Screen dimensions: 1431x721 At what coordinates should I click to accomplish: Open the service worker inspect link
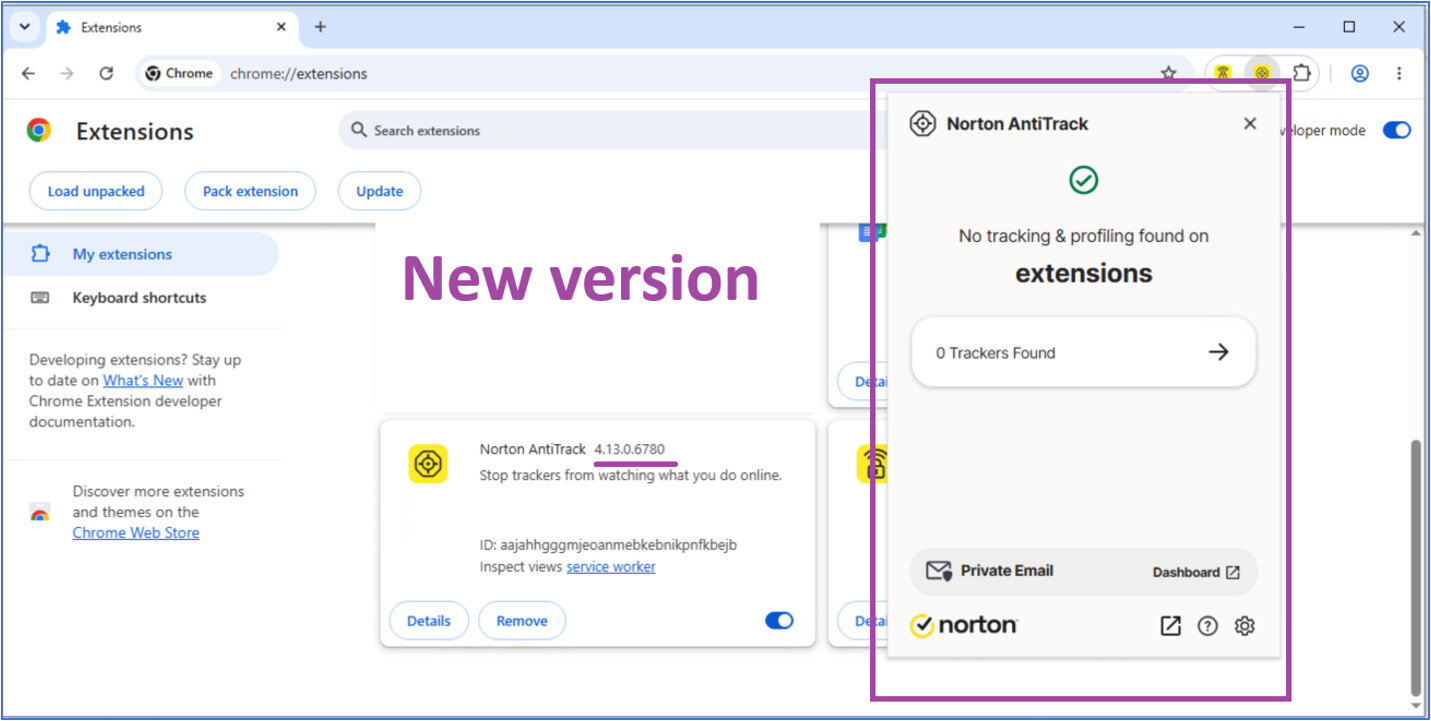pyautogui.click(x=611, y=567)
